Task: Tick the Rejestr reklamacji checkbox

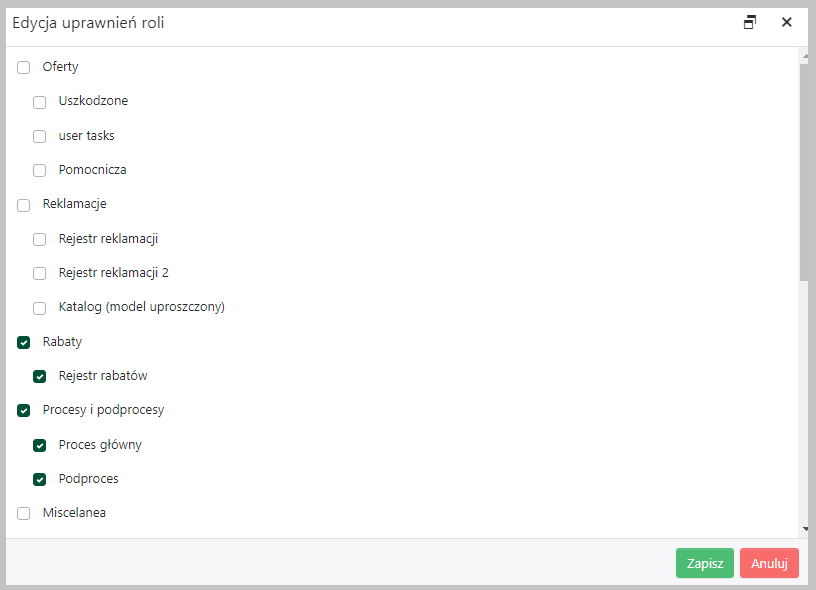Action: point(40,239)
